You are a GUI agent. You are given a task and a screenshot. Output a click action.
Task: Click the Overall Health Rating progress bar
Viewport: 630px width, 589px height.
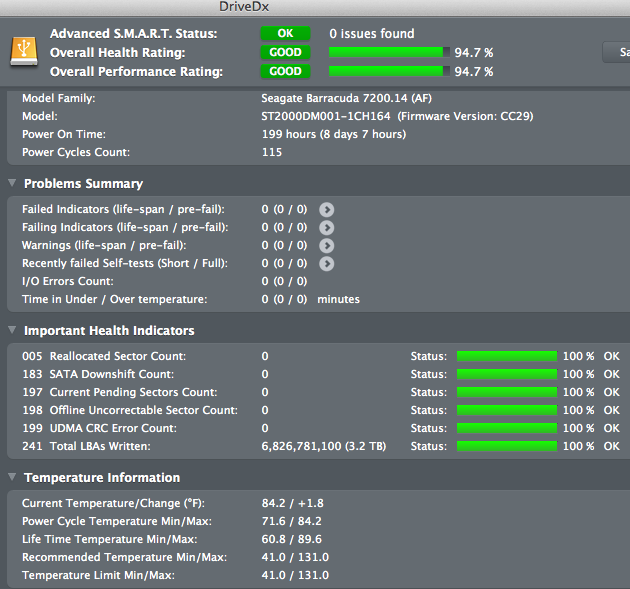click(389, 52)
